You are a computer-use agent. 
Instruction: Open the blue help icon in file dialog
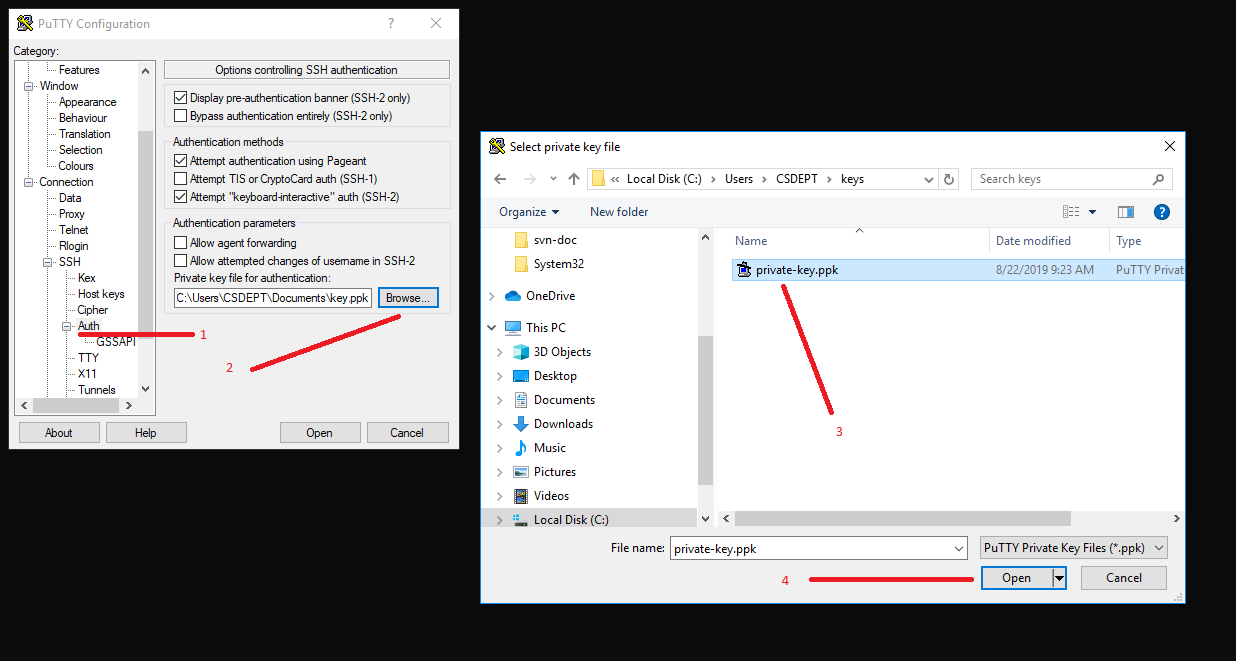pos(1162,212)
